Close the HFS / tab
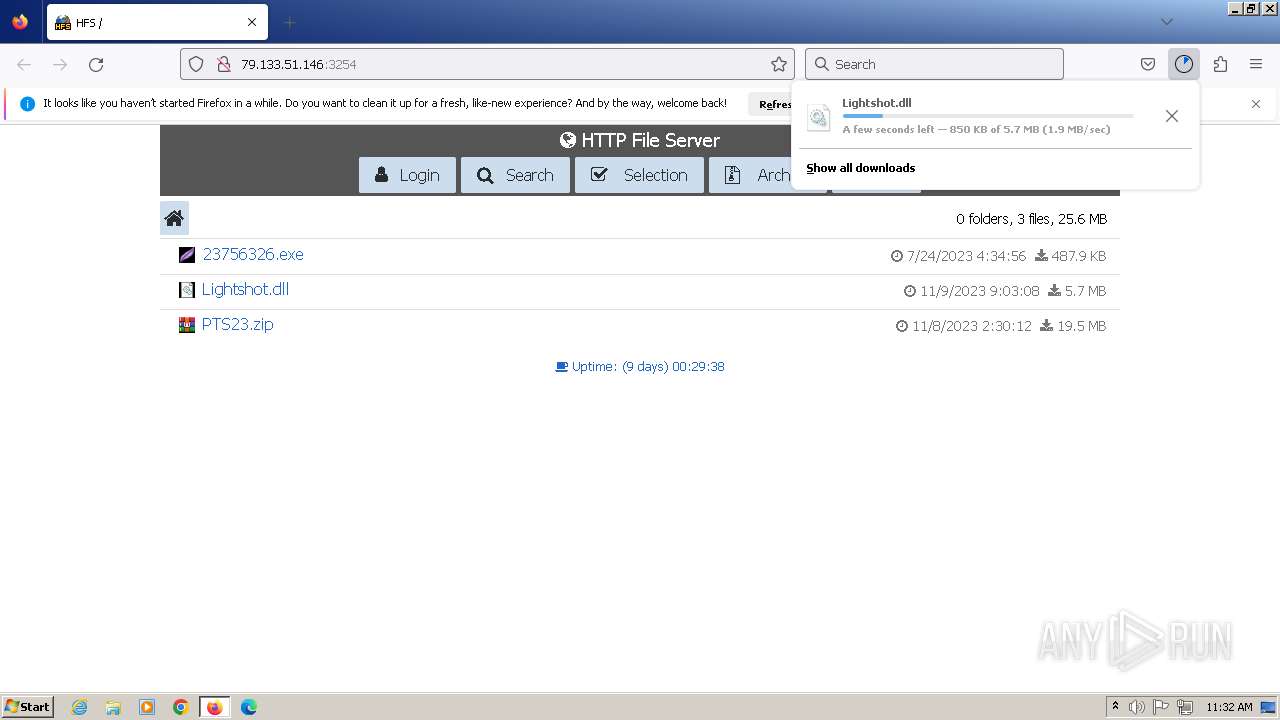 pyautogui.click(x=252, y=22)
